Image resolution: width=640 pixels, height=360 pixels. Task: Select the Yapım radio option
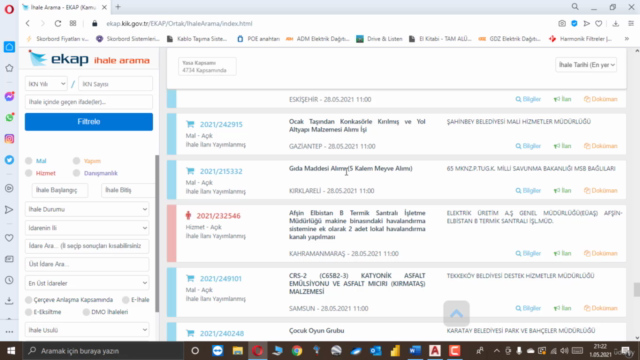click(x=76, y=161)
